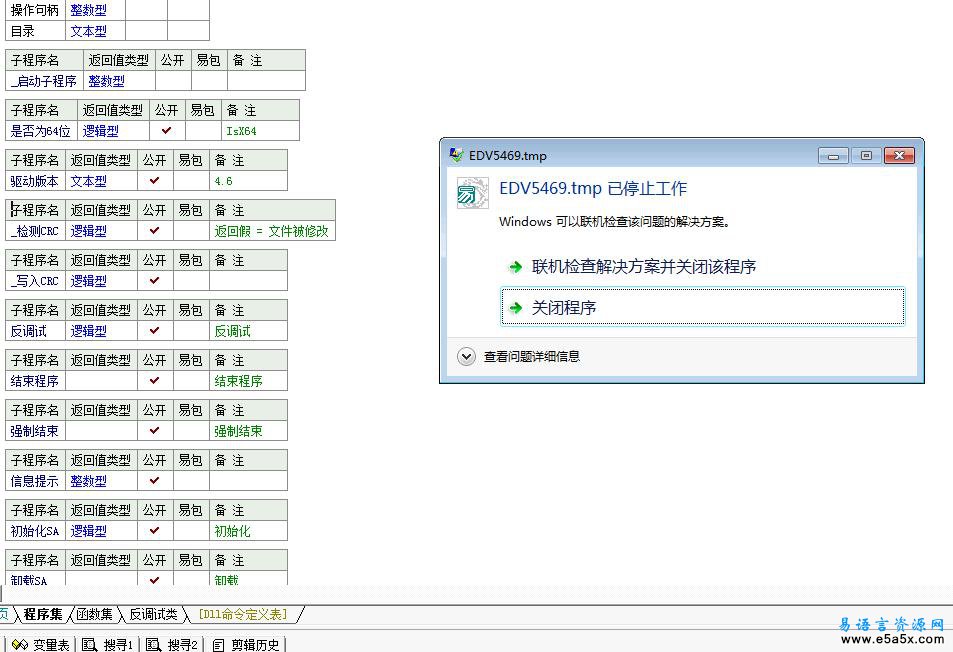Toggle 公开 checkmark for 强制结束
This screenshot has height=652, width=953.
click(x=154, y=430)
